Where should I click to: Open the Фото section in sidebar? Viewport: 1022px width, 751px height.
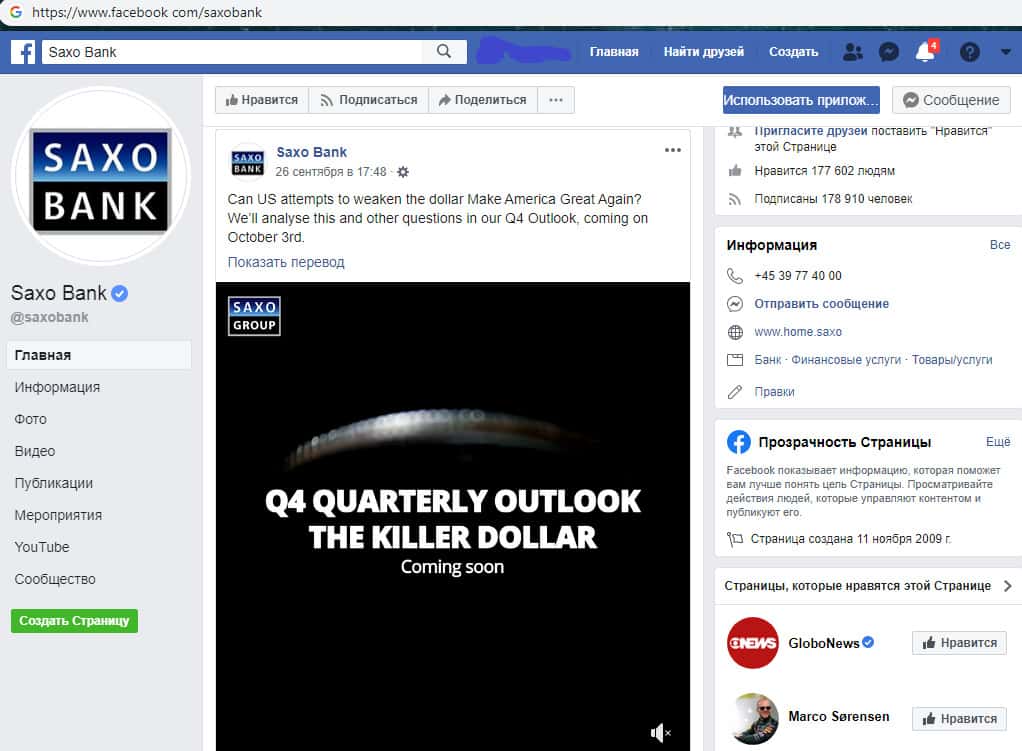(x=31, y=419)
